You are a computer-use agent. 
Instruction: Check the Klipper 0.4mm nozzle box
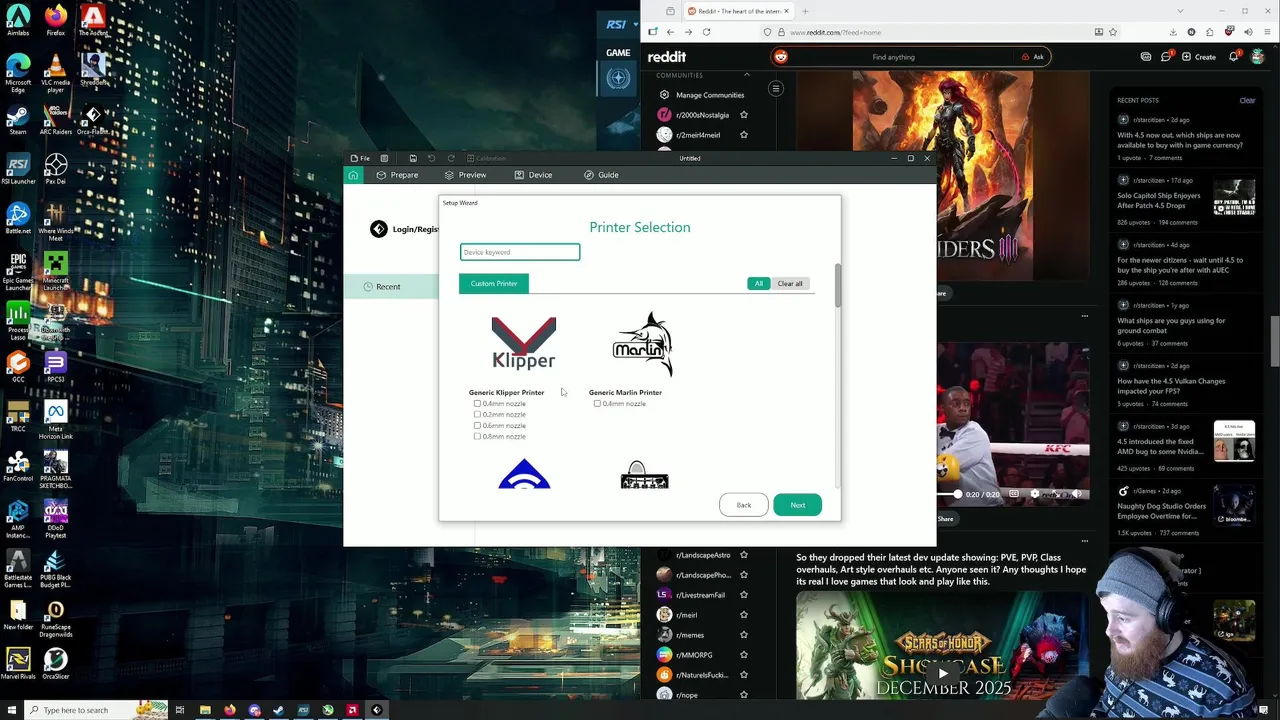pos(477,404)
